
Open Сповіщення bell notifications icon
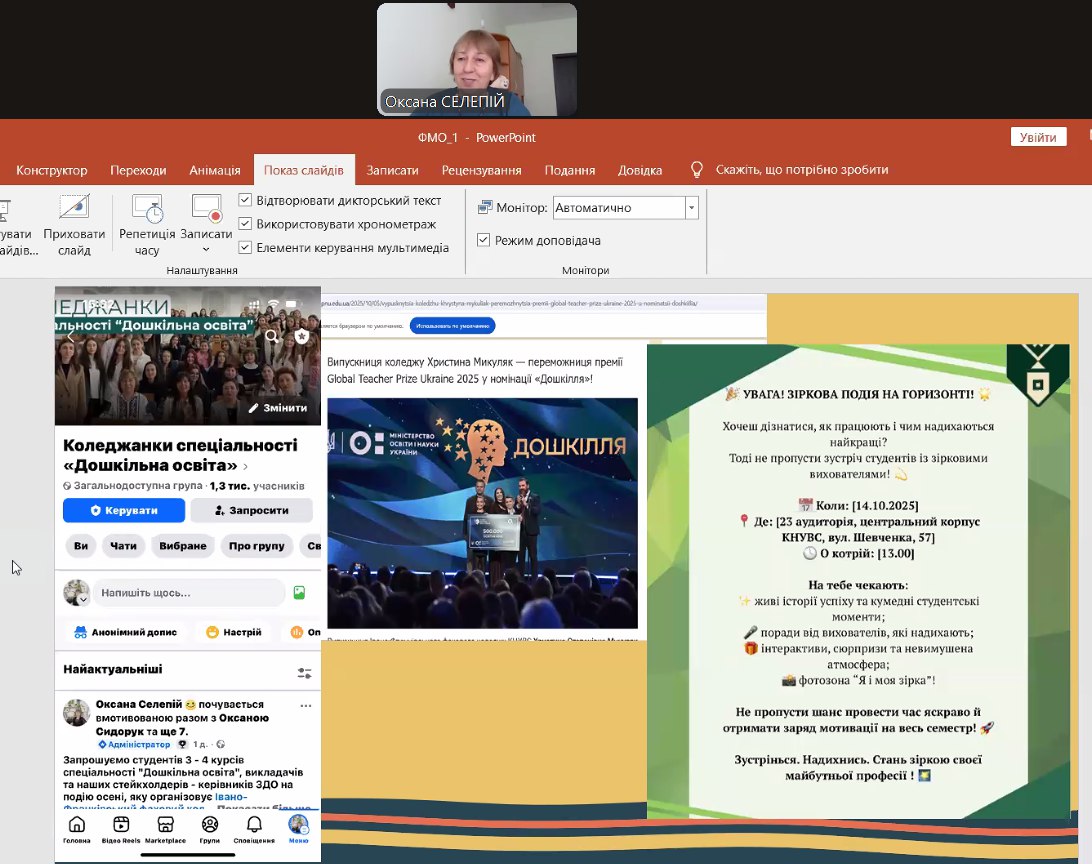pos(254,824)
